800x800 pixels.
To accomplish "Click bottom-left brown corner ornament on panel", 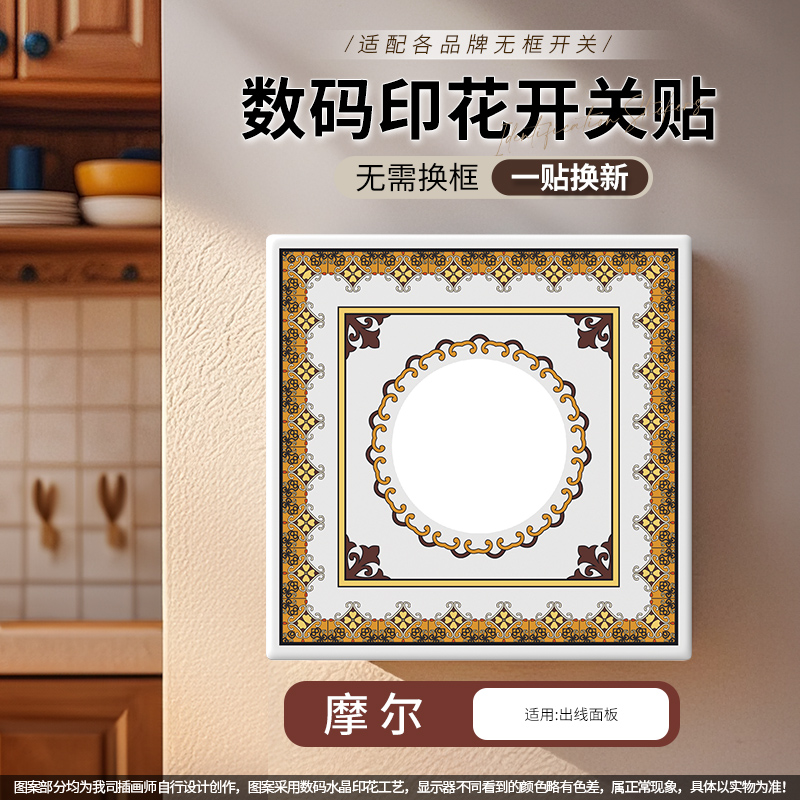I will point(365,558).
